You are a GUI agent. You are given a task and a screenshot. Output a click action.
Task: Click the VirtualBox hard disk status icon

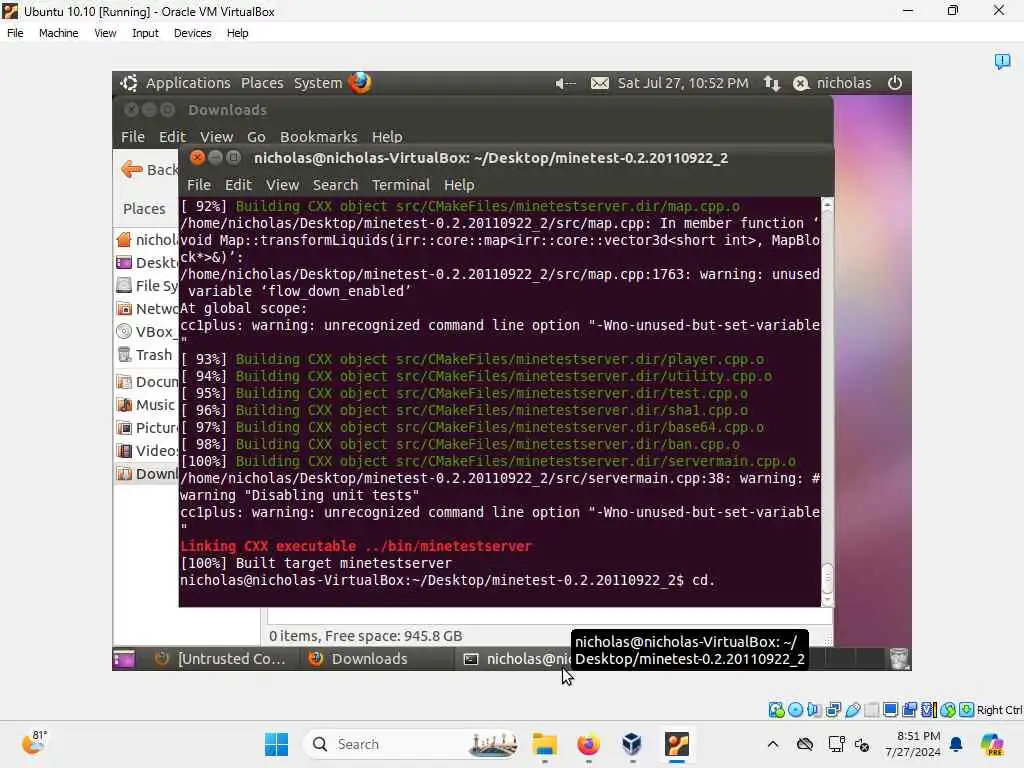click(776, 710)
